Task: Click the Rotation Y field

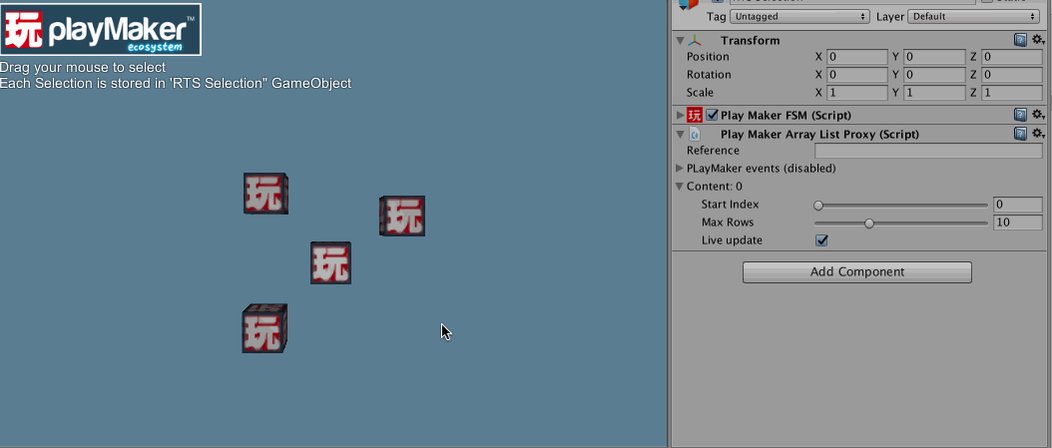Action: [934, 75]
